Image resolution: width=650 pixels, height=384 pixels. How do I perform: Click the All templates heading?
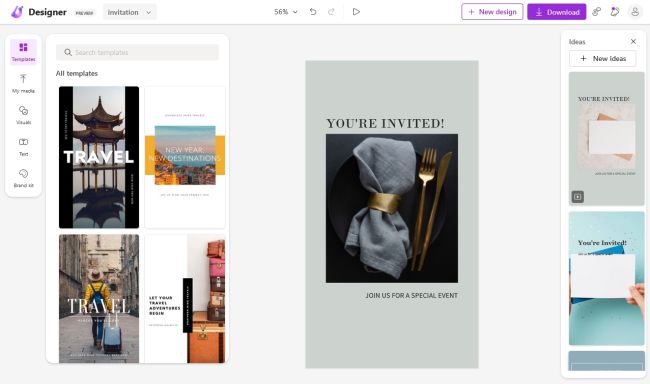77,73
